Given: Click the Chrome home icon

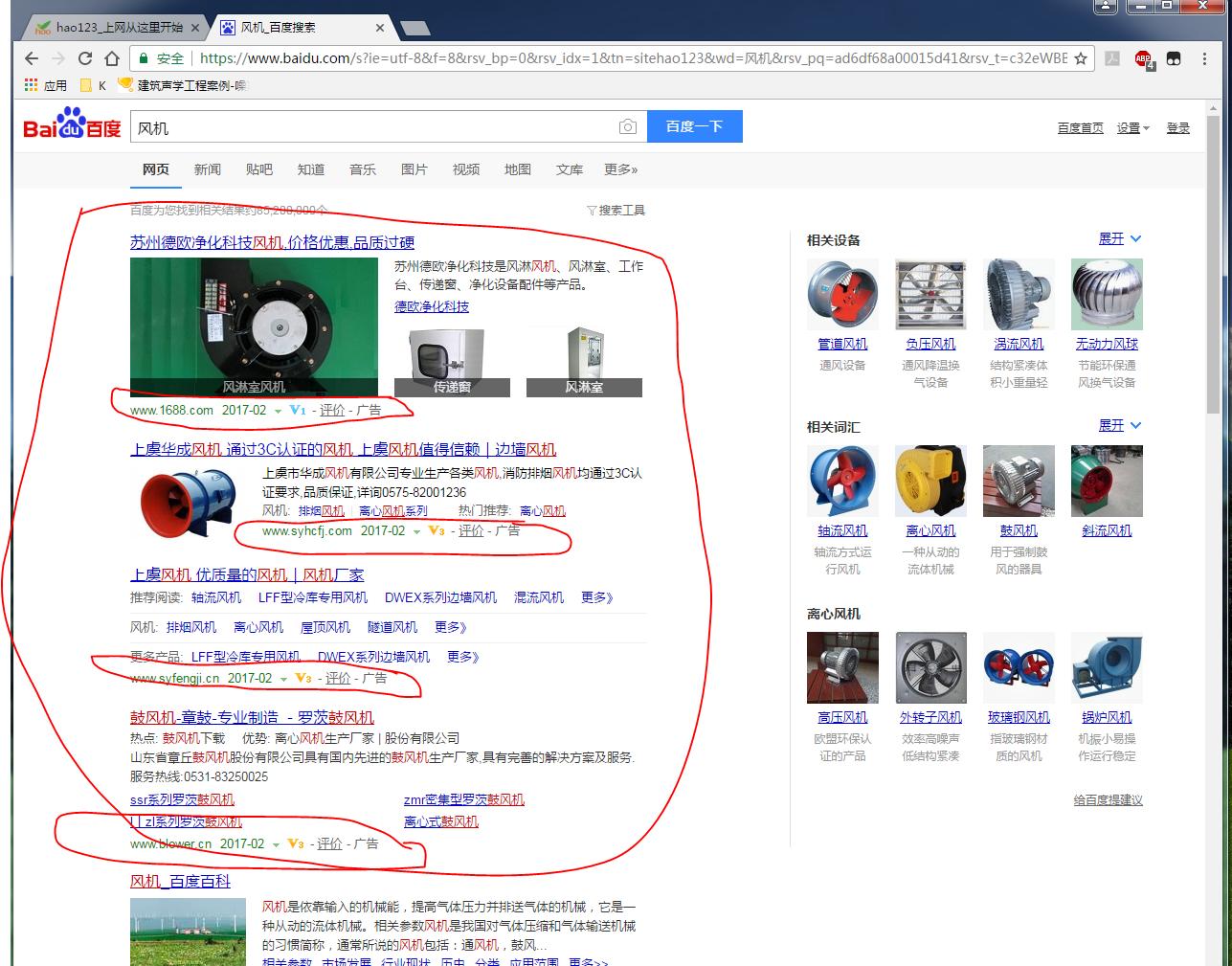Looking at the screenshot, I should [112, 57].
